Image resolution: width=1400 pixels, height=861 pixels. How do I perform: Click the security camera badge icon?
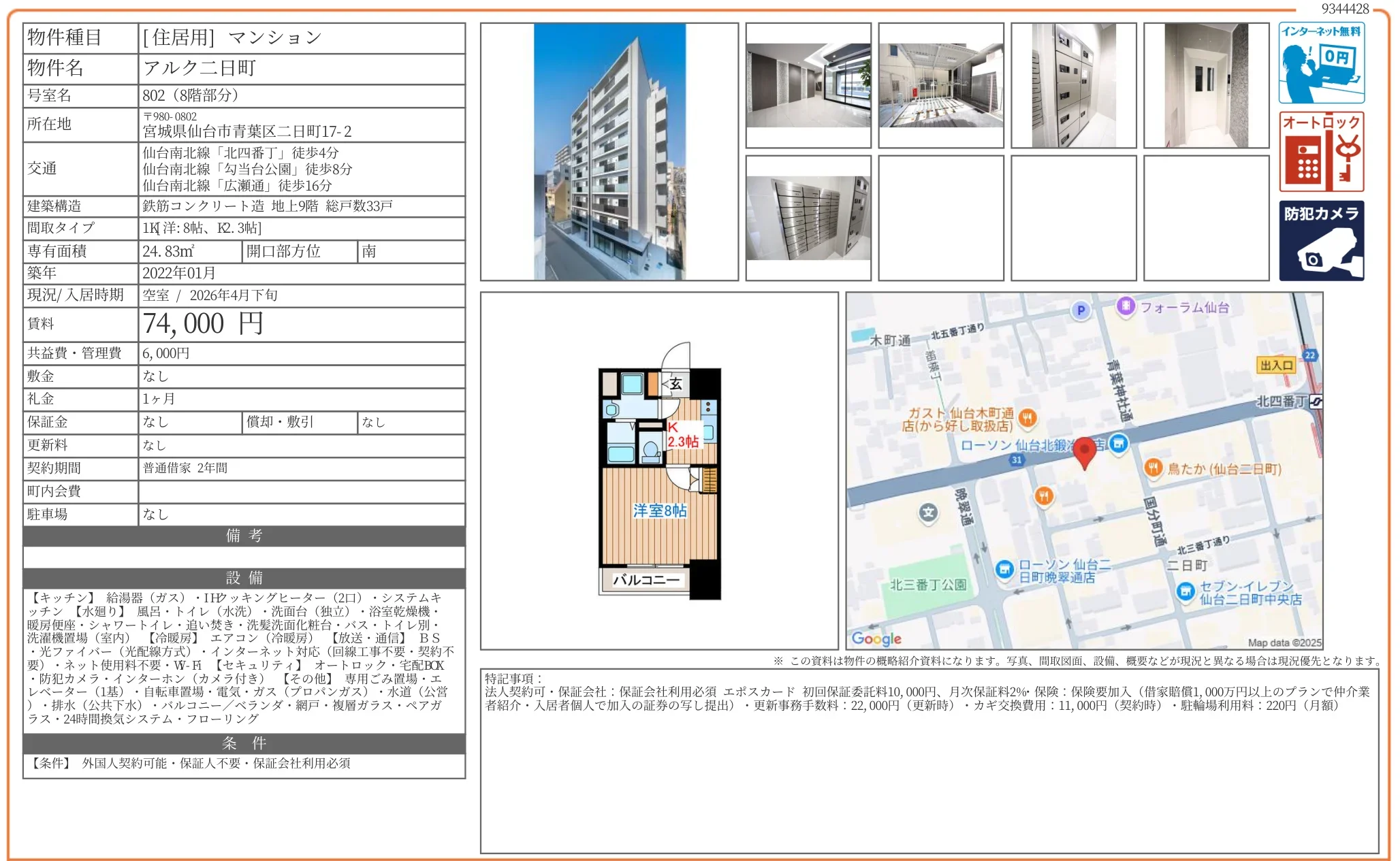(x=1320, y=240)
